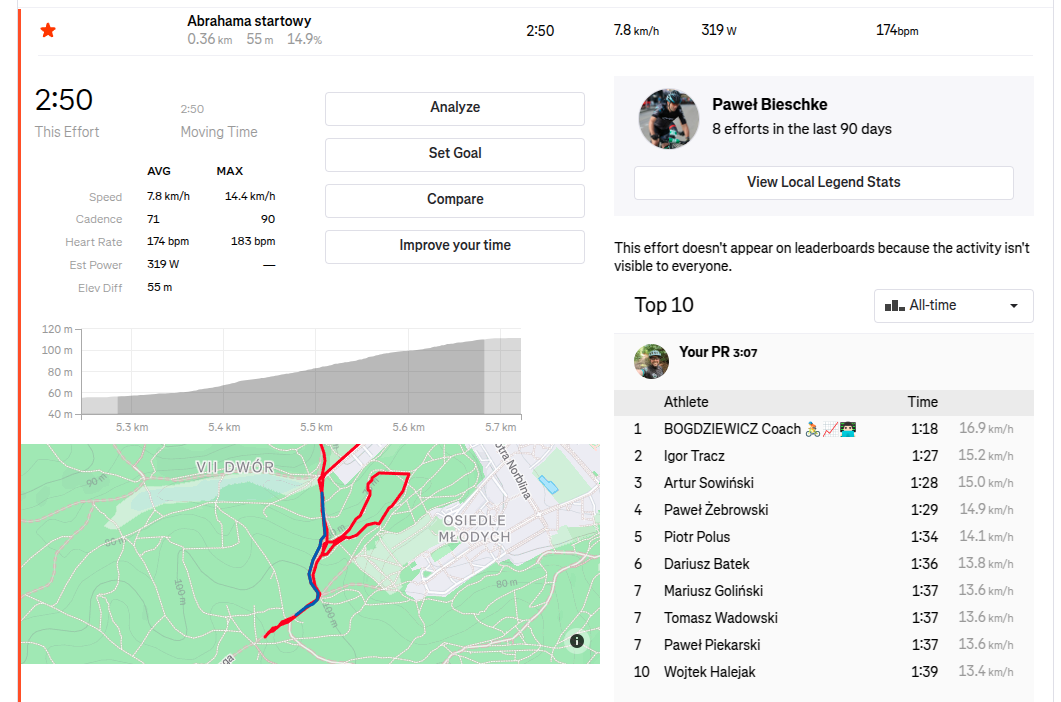Screen dimensions: 1061x702
Task: Click the Set Goal button
Action: 454,154
